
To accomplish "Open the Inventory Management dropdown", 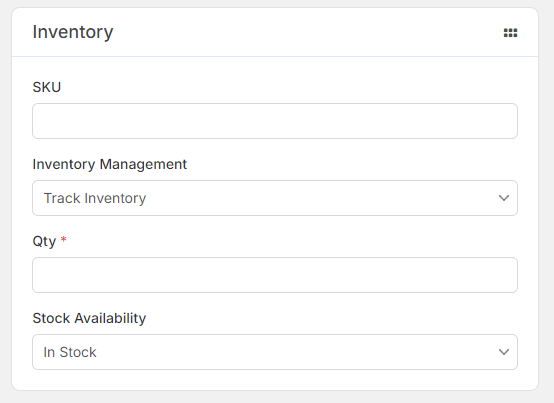I will point(275,198).
